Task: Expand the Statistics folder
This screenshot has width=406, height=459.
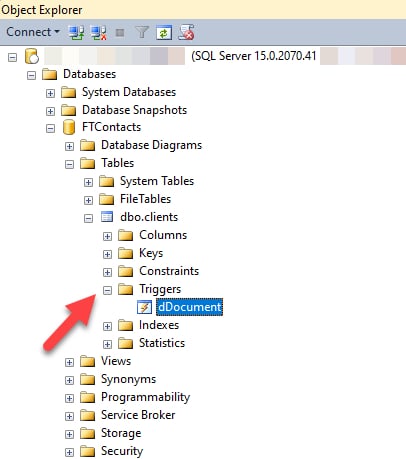Action: (x=107, y=344)
